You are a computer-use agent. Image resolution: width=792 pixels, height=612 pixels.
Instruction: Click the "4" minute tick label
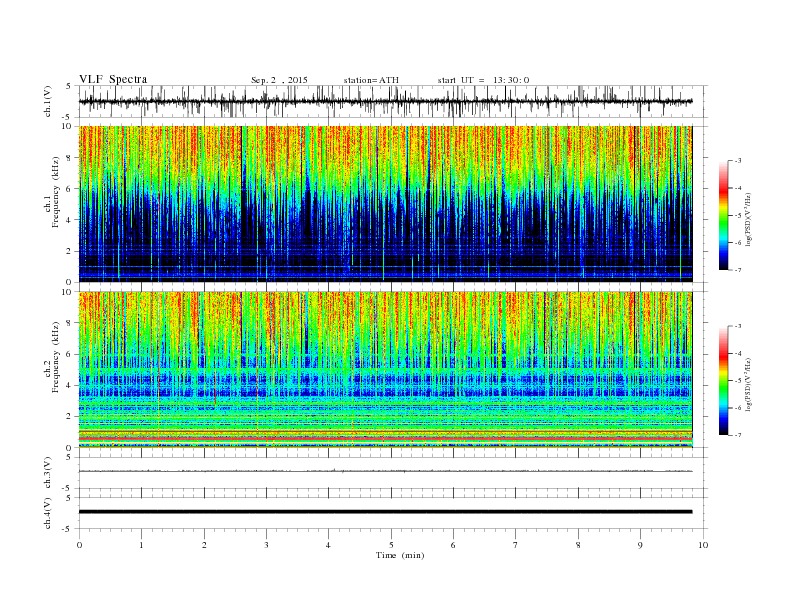[x=329, y=545]
